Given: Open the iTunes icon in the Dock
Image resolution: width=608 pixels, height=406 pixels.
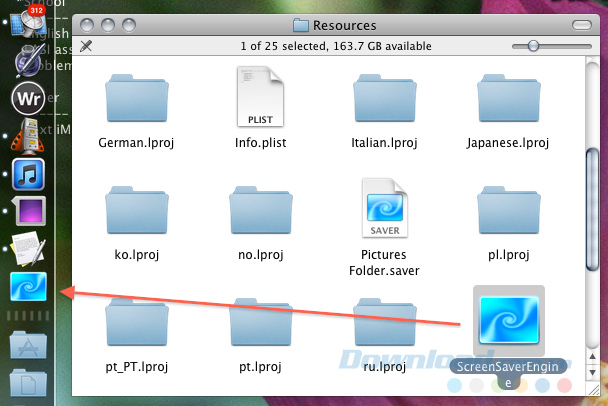Looking at the screenshot, I should tap(28, 174).
